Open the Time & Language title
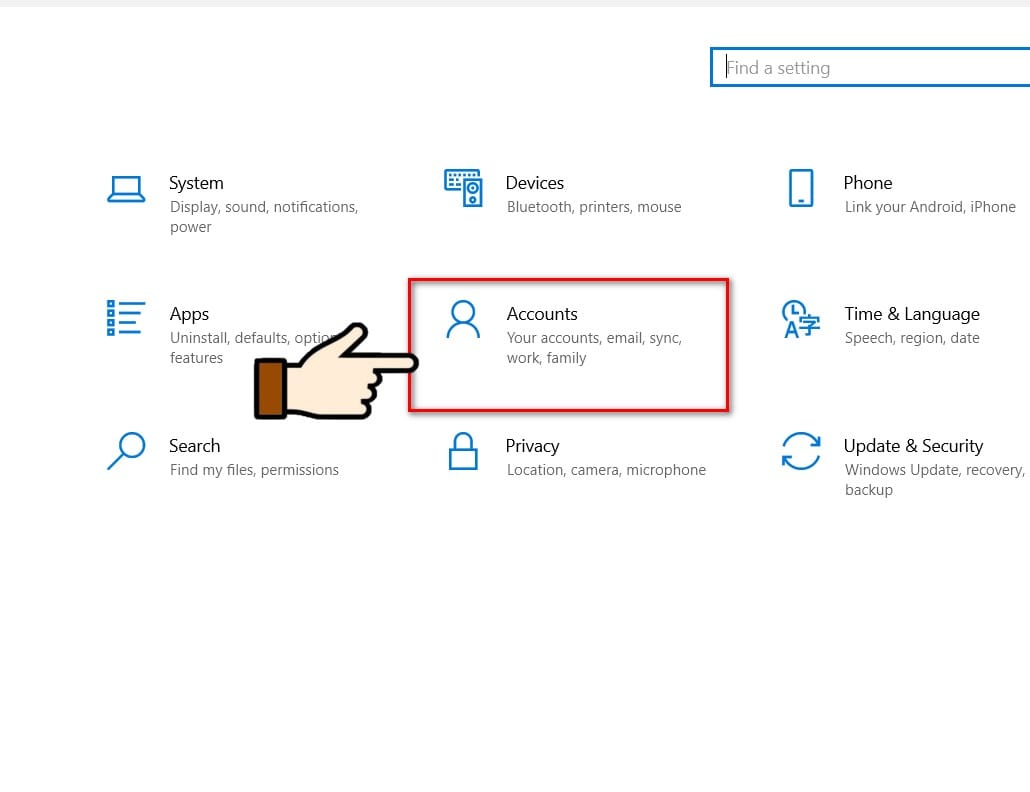 click(x=912, y=315)
